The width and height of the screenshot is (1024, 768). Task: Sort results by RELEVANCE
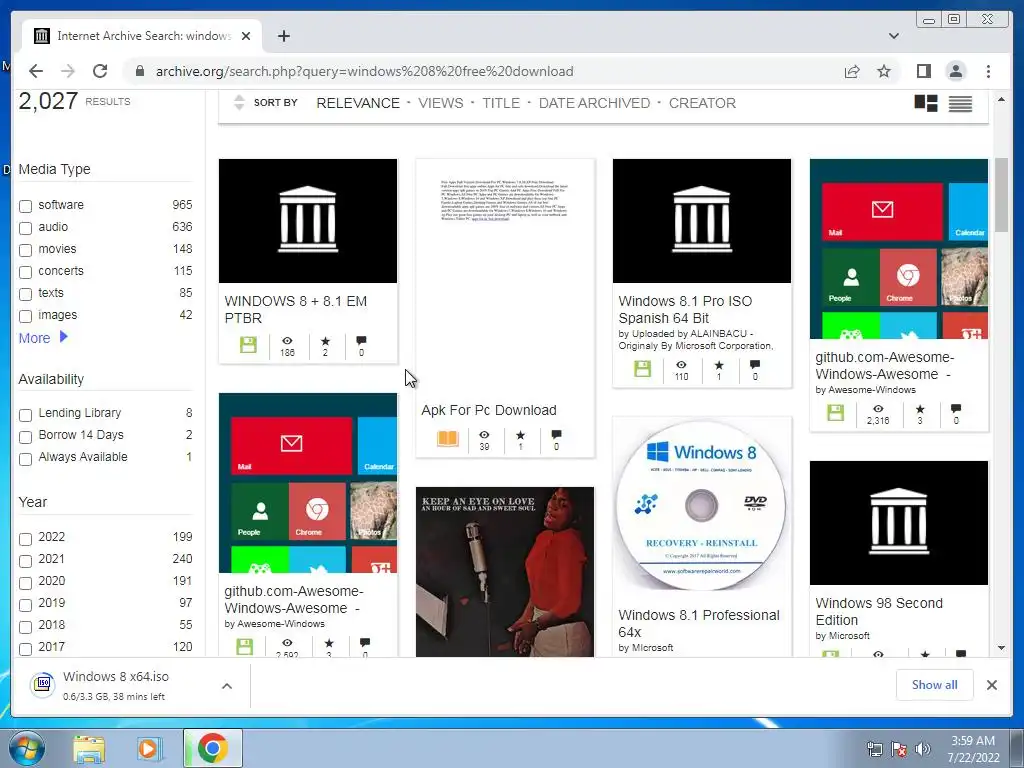[x=358, y=103]
